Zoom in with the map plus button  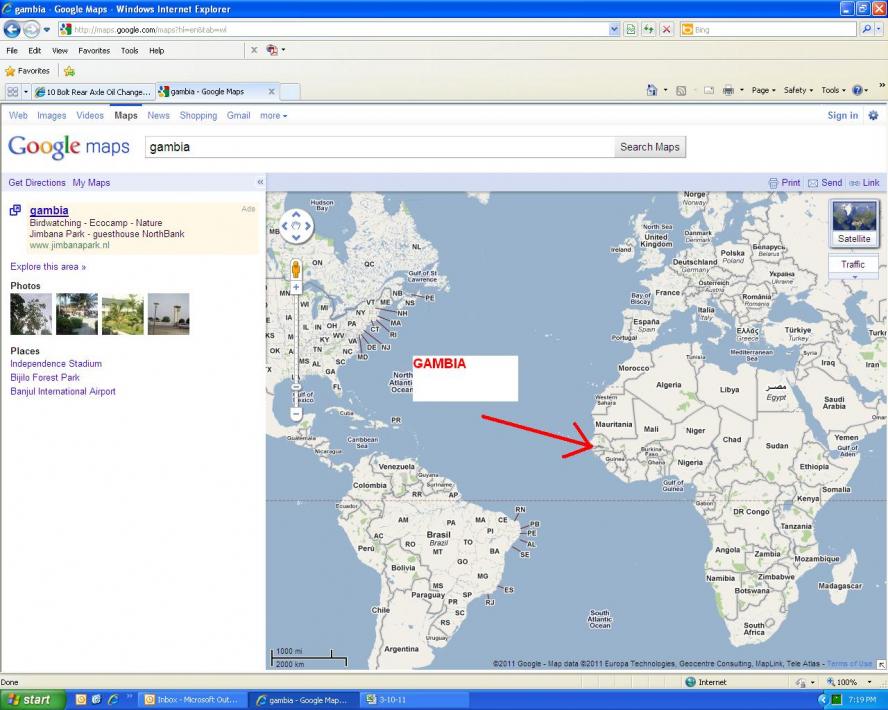click(296, 288)
